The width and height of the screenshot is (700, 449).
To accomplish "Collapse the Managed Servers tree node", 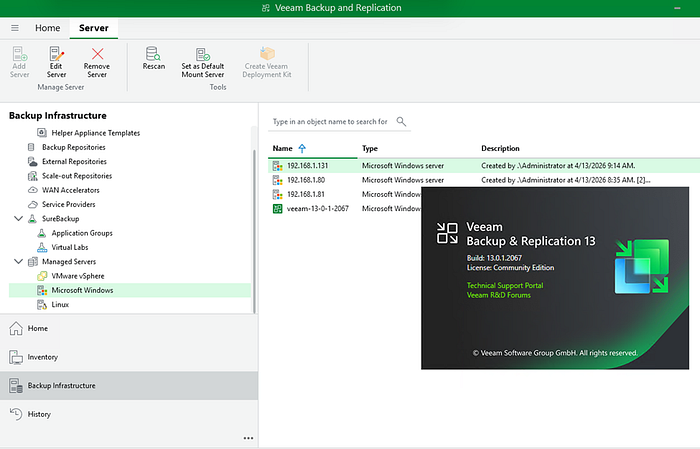I will pyautogui.click(x=18, y=262).
